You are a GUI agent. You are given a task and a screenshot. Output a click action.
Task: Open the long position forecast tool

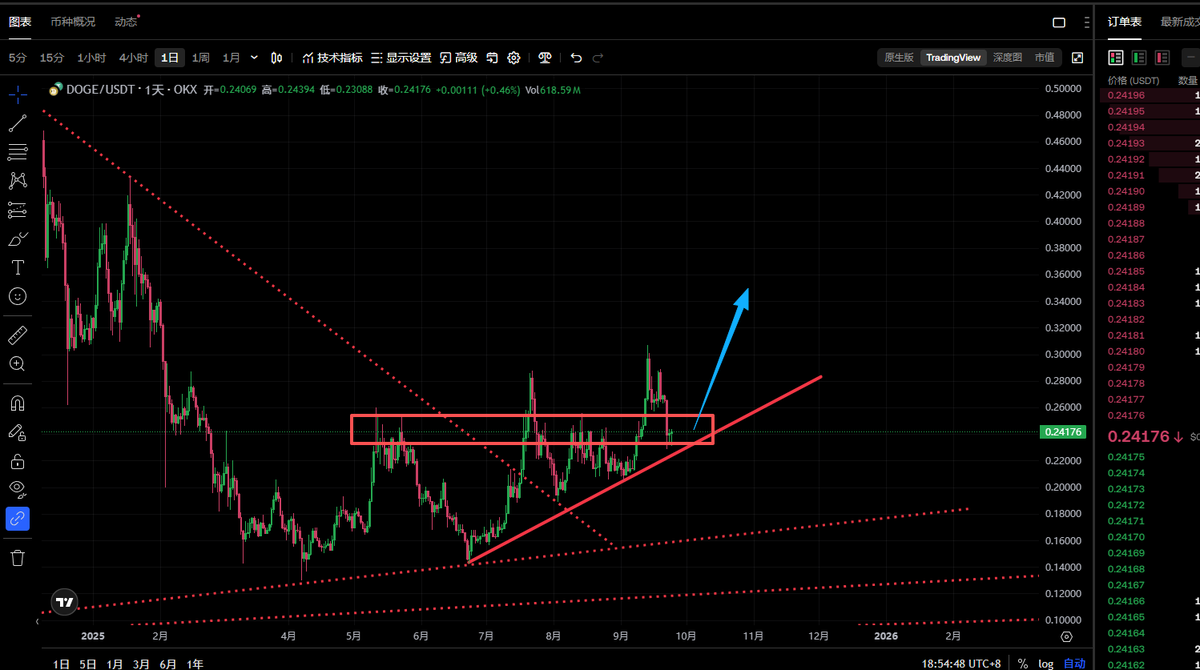18,210
